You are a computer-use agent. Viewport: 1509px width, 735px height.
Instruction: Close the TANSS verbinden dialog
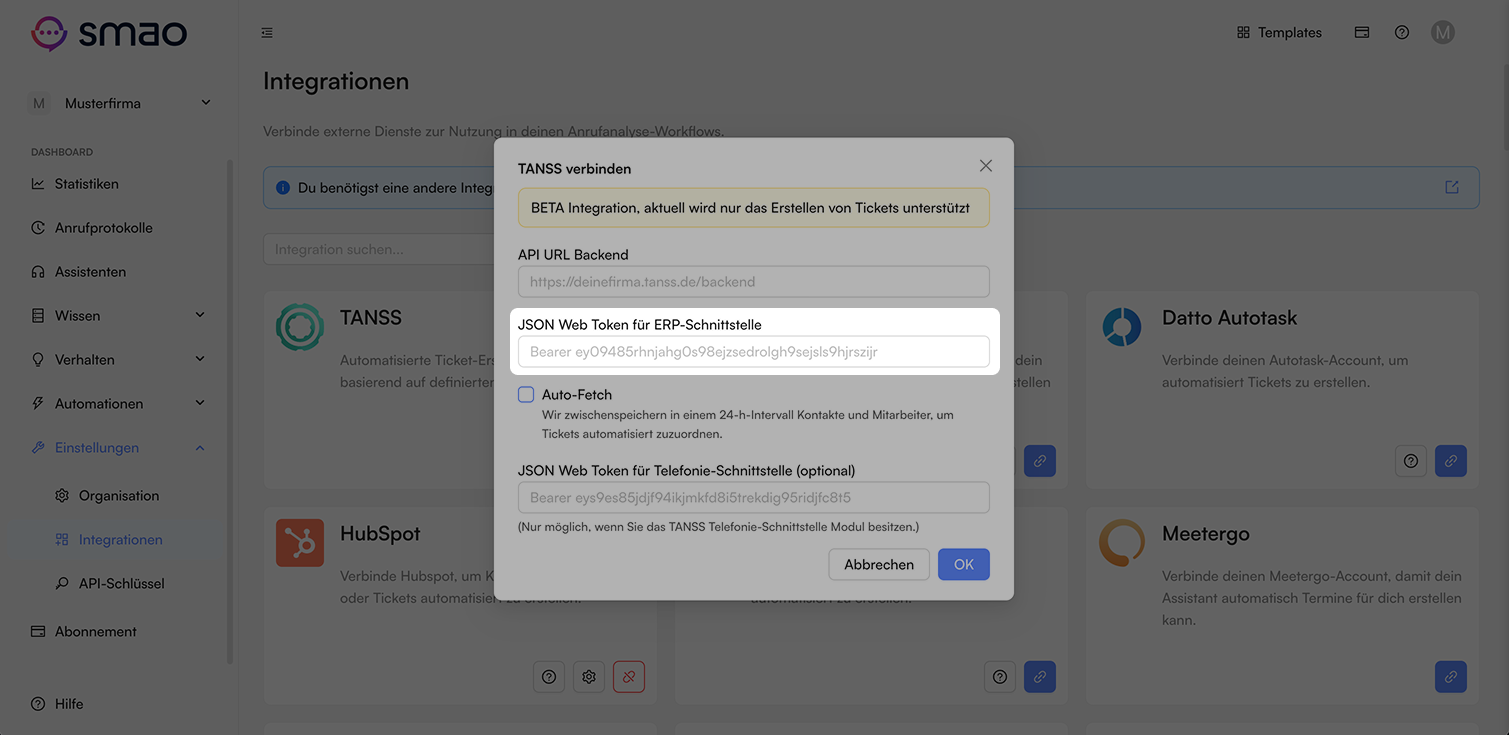click(986, 166)
